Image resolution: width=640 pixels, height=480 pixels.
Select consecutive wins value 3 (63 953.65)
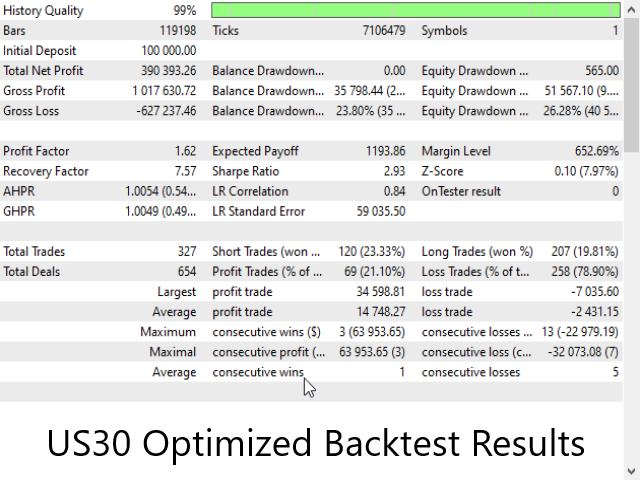pyautogui.click(x=372, y=332)
